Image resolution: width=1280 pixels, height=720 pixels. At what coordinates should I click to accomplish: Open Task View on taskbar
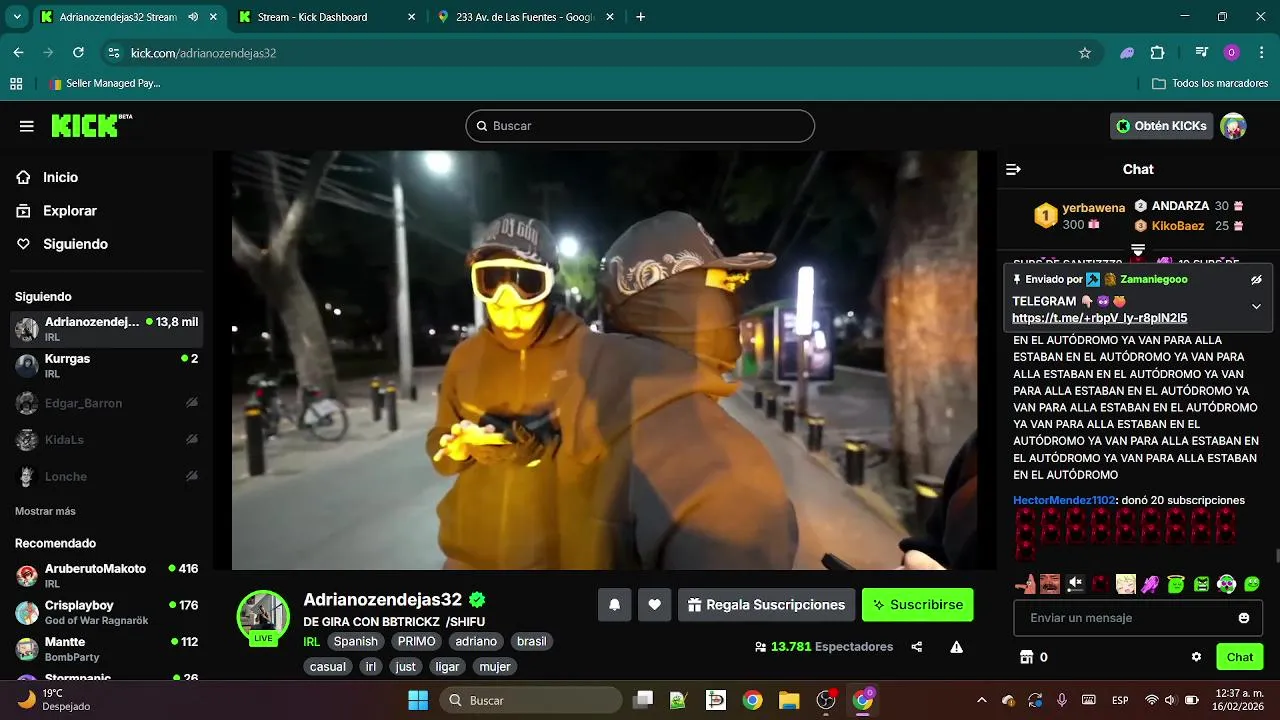pyautogui.click(x=643, y=700)
